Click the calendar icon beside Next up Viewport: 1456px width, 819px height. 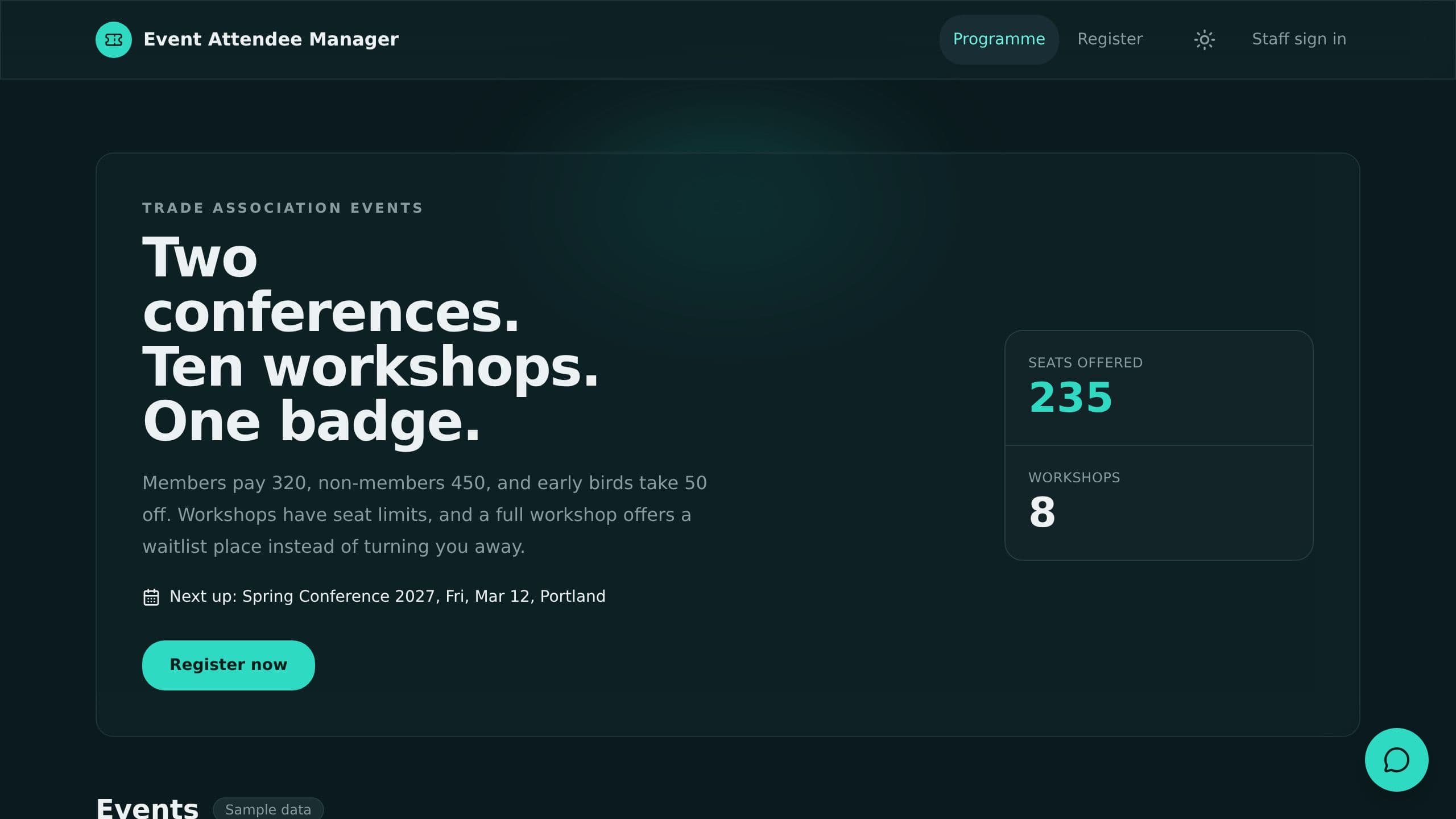coord(151,597)
